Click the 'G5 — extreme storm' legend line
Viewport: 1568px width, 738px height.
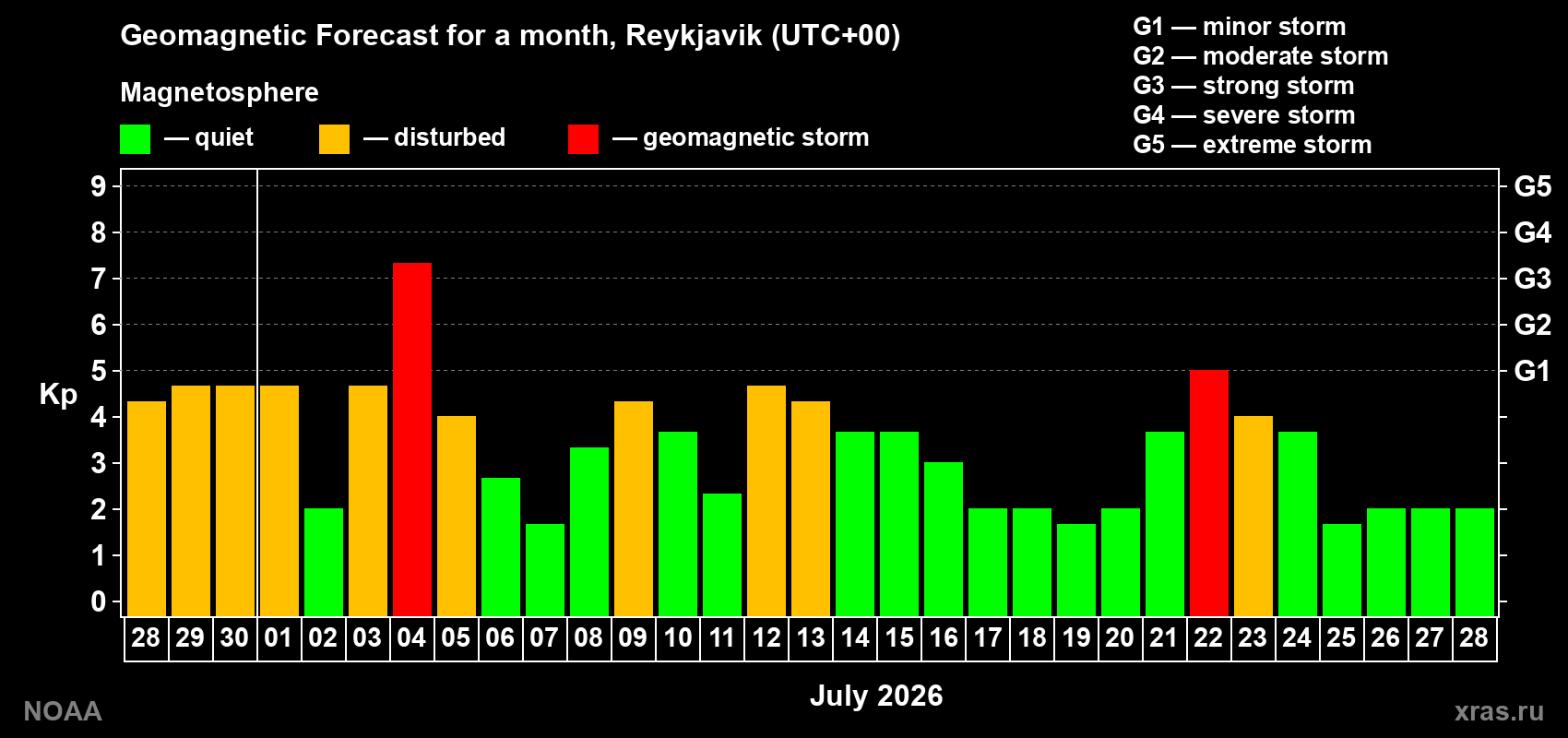pyautogui.click(x=1253, y=145)
